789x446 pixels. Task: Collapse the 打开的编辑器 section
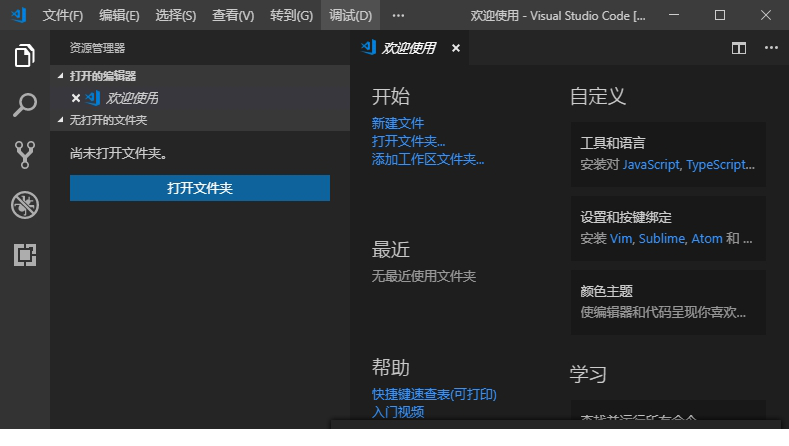60,76
